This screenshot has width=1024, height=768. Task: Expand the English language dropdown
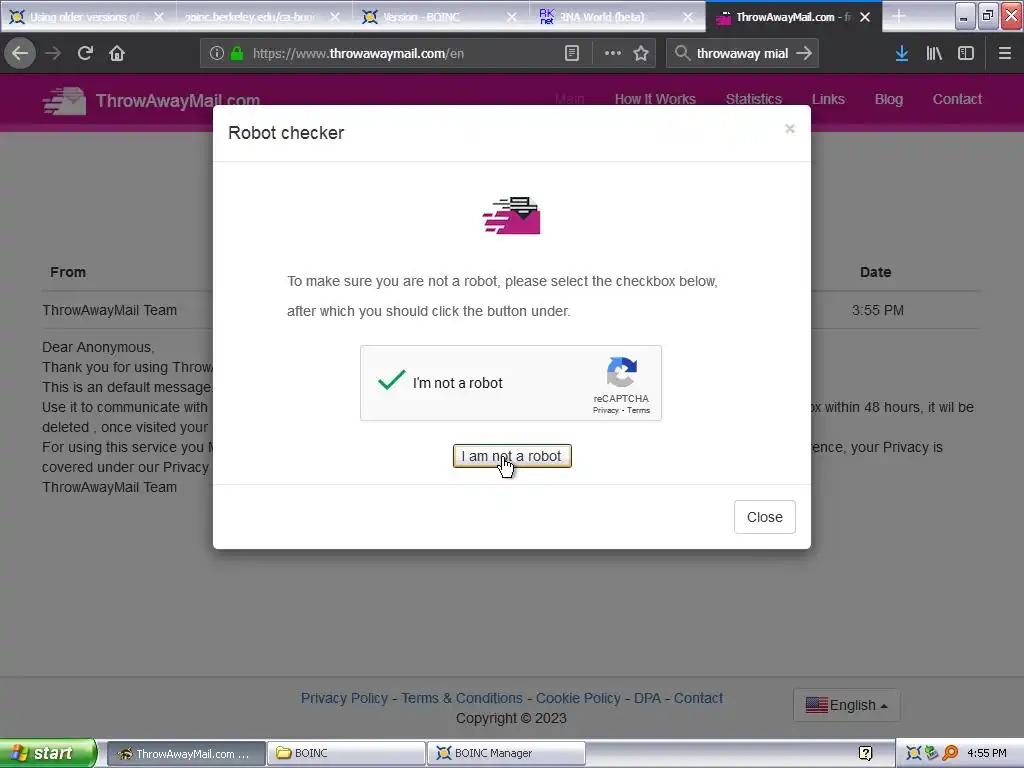point(846,705)
